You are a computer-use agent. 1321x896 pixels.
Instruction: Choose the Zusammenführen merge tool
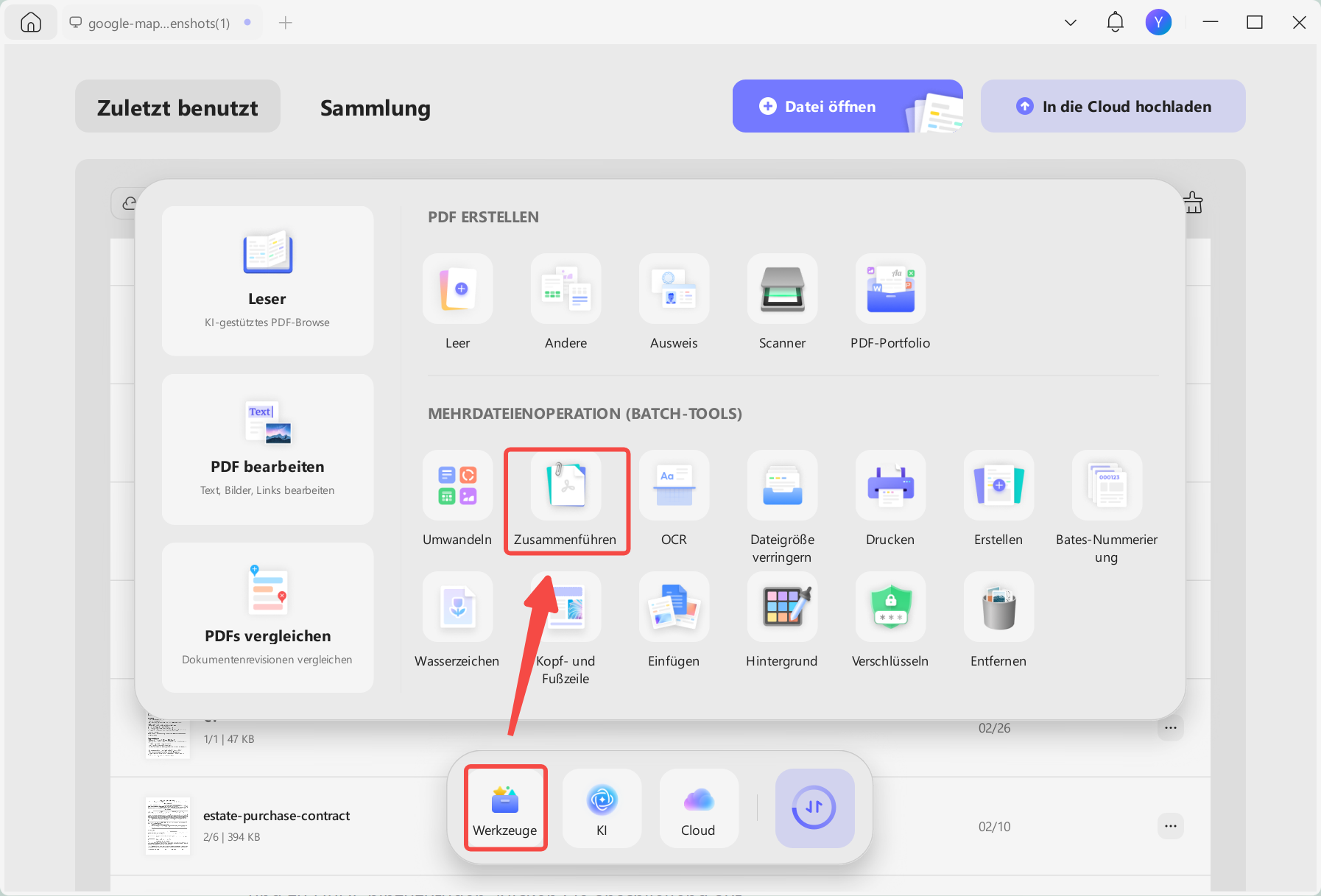(566, 485)
